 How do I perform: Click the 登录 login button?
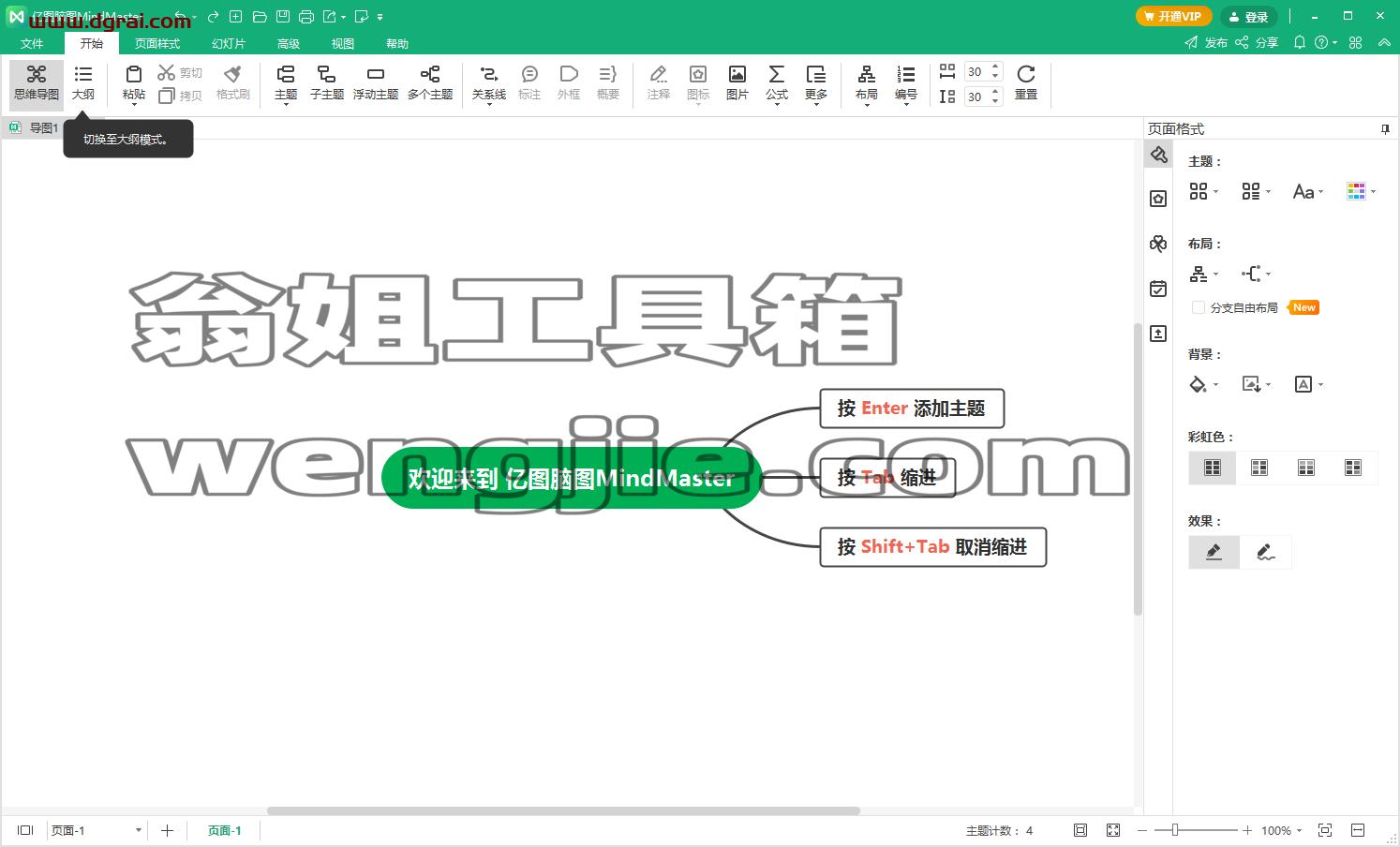[x=1249, y=16]
